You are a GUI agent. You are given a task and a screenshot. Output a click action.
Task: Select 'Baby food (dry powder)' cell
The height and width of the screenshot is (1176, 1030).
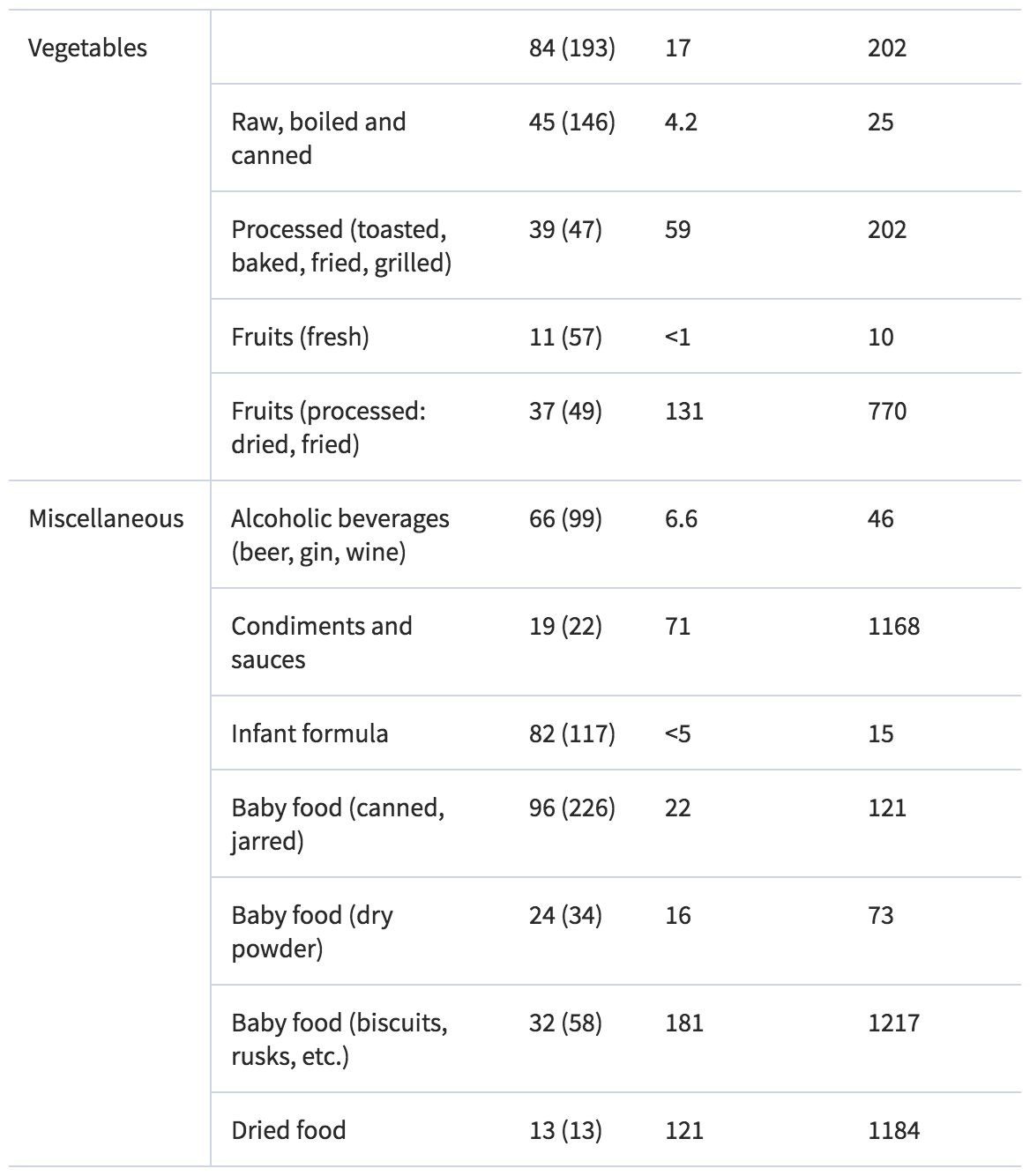point(312,932)
